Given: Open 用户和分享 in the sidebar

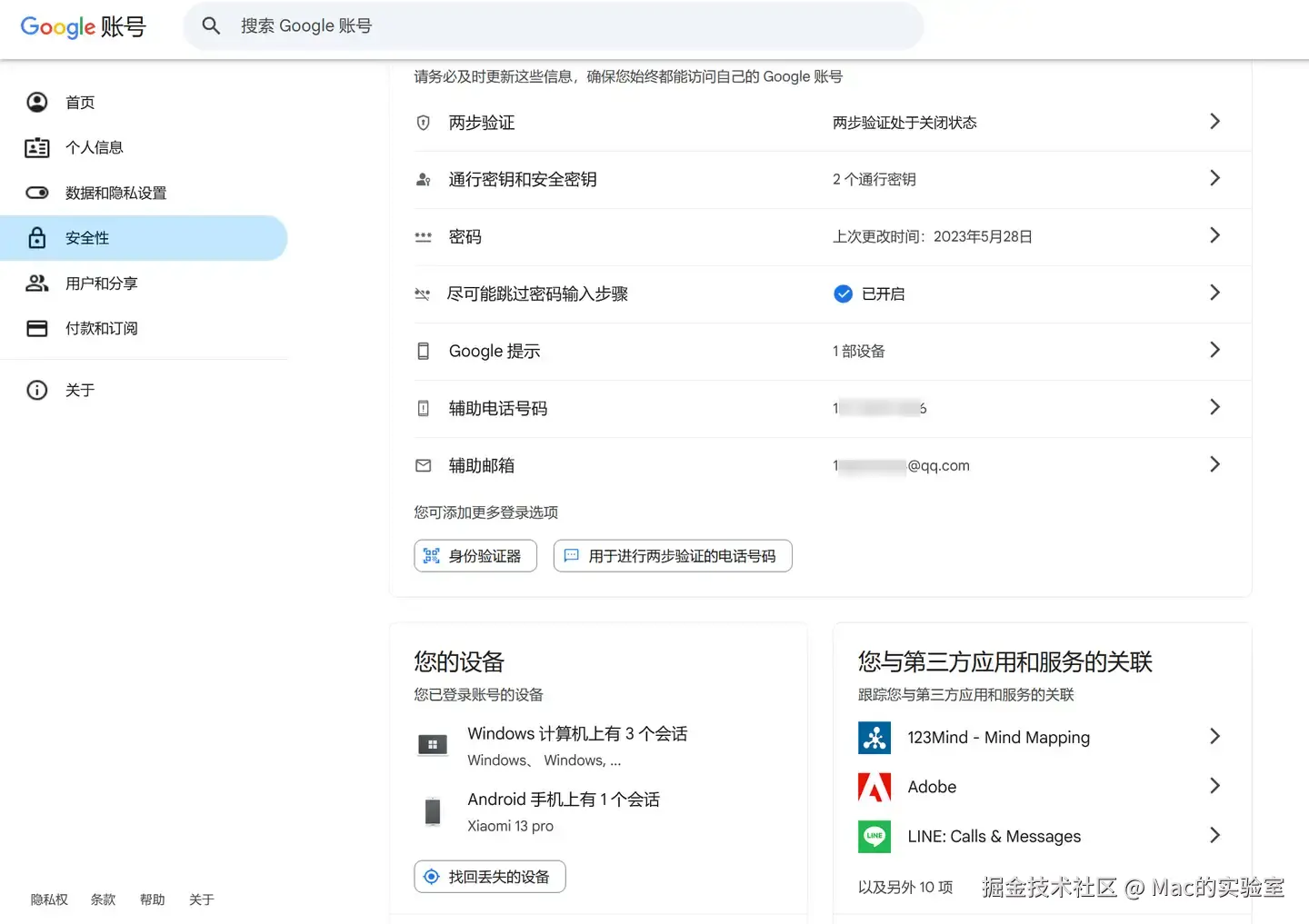Looking at the screenshot, I should [x=144, y=283].
